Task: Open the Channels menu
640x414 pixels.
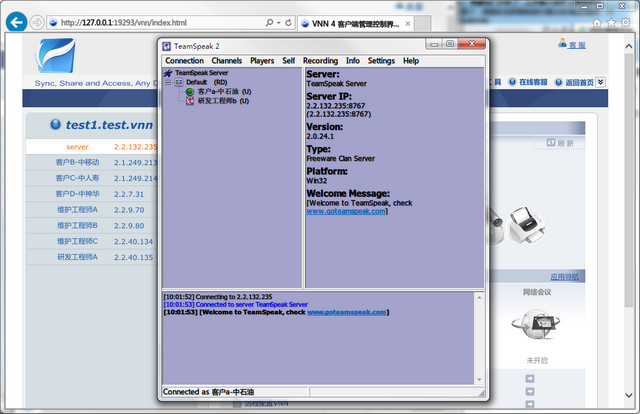Action: (227, 61)
